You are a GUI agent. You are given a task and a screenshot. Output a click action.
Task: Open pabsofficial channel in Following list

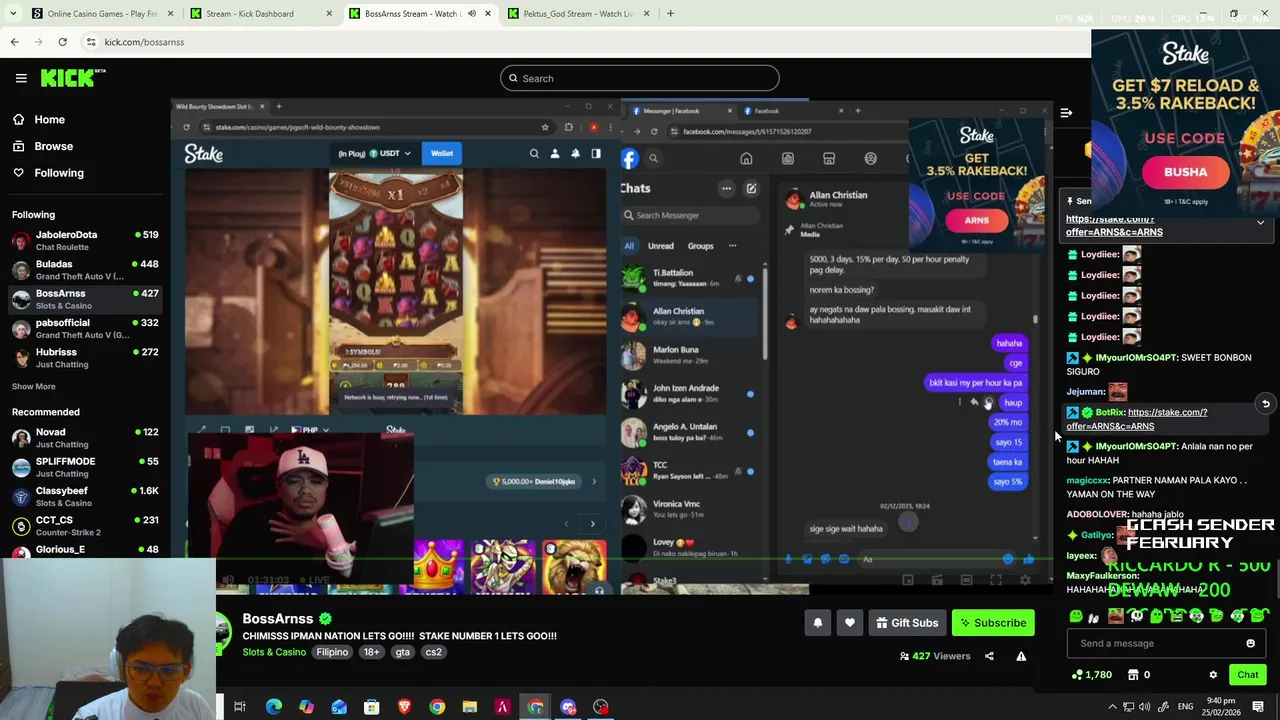pyautogui.click(x=85, y=328)
